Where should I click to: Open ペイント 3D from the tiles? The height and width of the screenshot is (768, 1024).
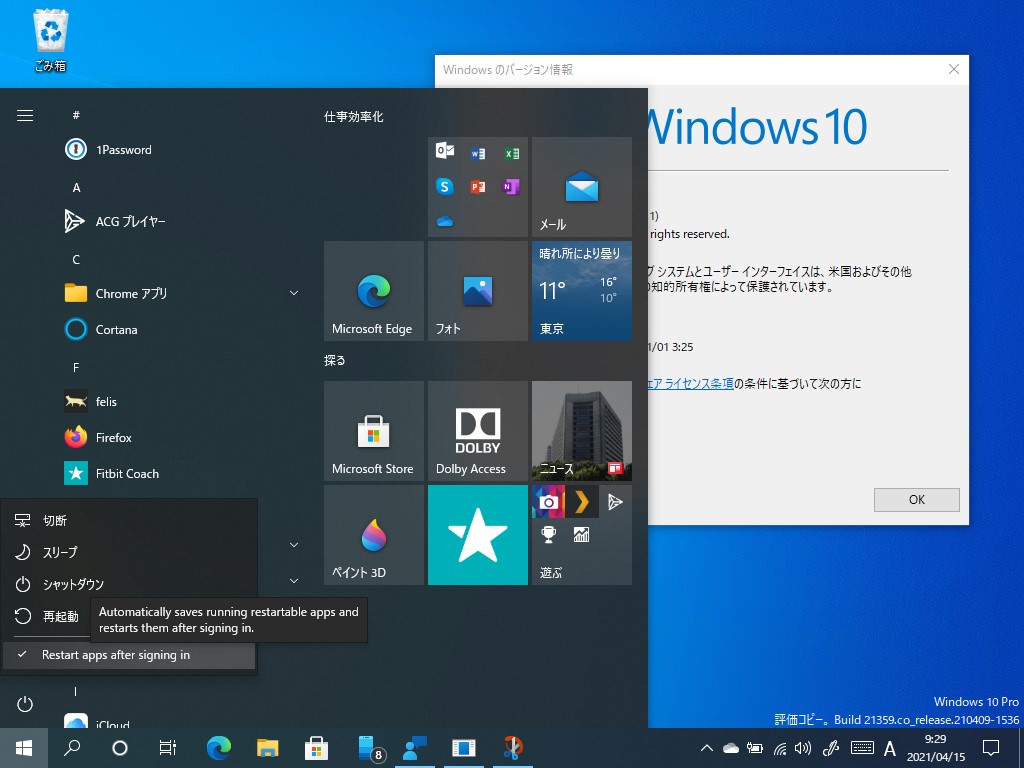(x=373, y=534)
